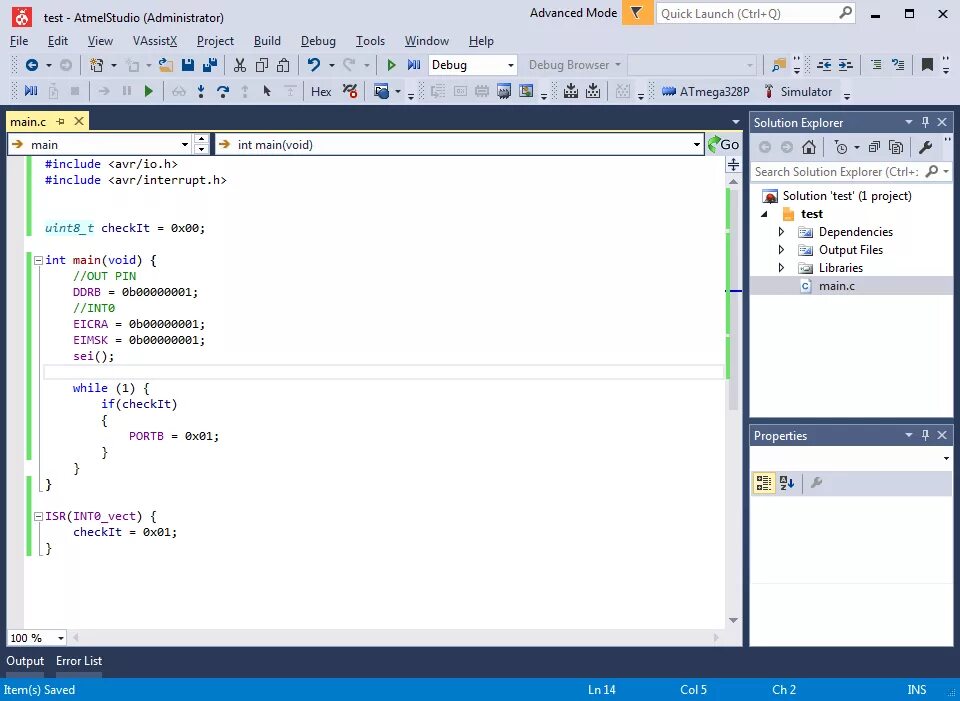The height and width of the screenshot is (701, 960).
Task: Open the Device Programming chip icon
Action: tap(504, 92)
